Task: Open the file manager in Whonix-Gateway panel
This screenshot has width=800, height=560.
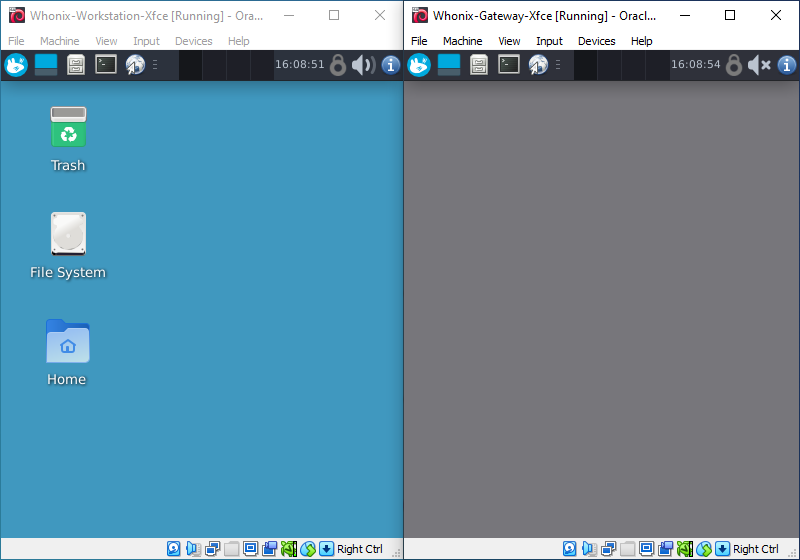Action: click(x=479, y=65)
